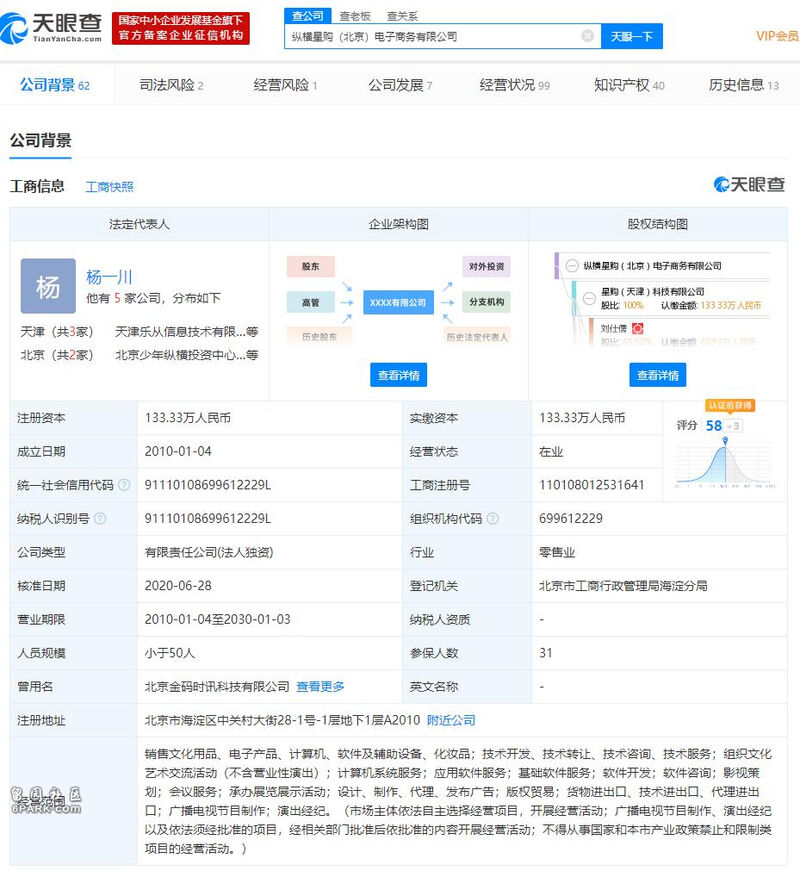Open the help icon beside 纳税人识别号
800x871 pixels.
pos(100,518)
